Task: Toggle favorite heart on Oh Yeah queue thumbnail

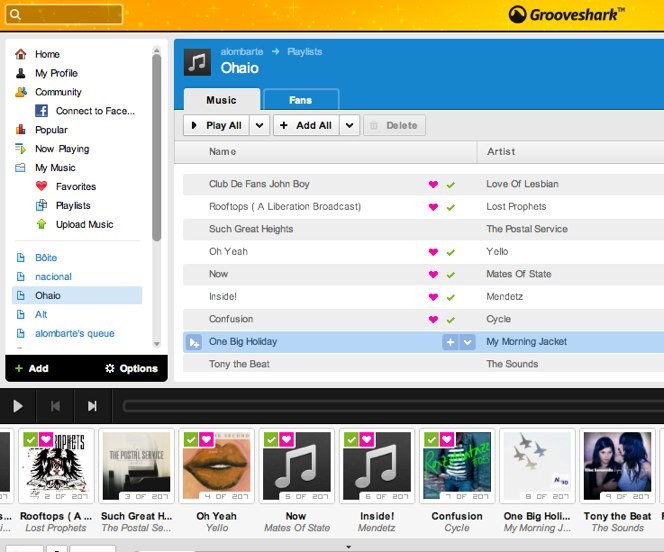Action: point(207,439)
